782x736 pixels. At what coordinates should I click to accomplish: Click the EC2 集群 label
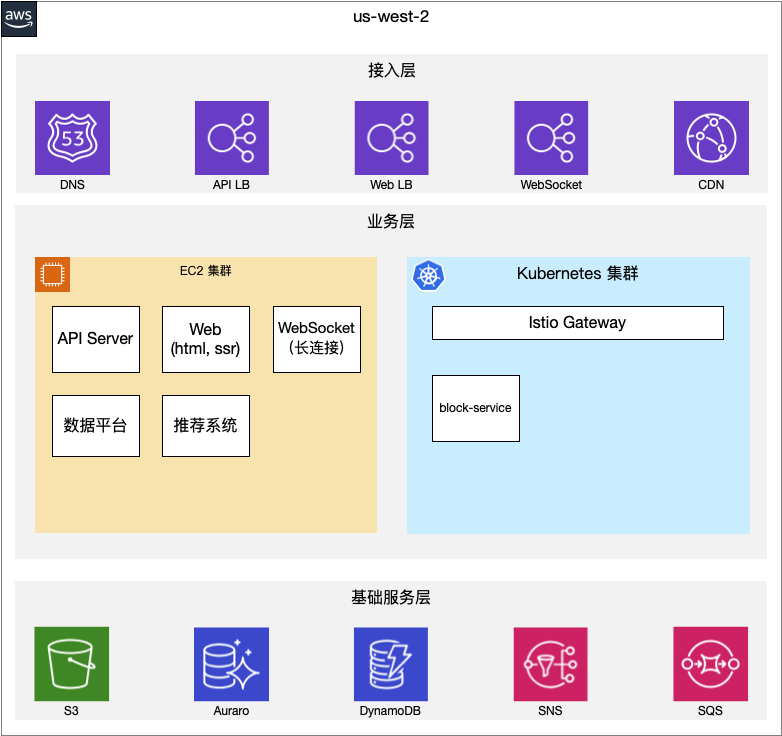(x=205, y=271)
